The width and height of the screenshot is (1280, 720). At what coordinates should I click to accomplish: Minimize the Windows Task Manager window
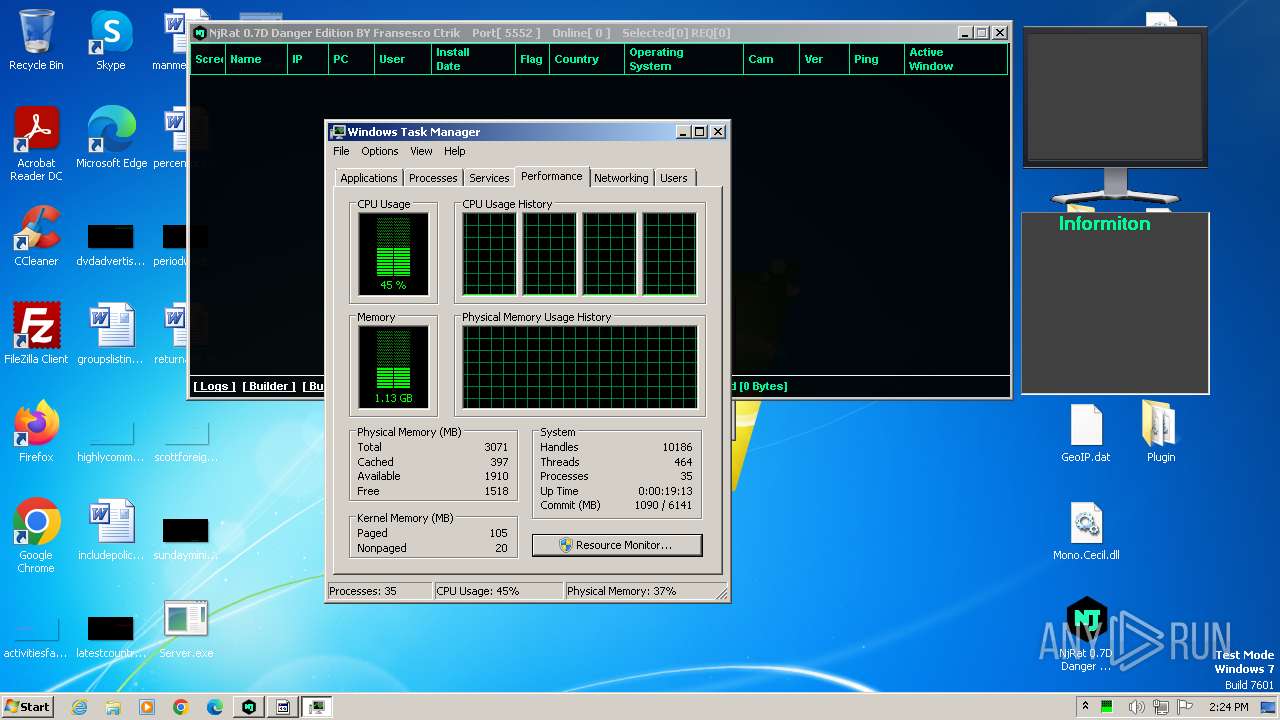click(x=683, y=131)
